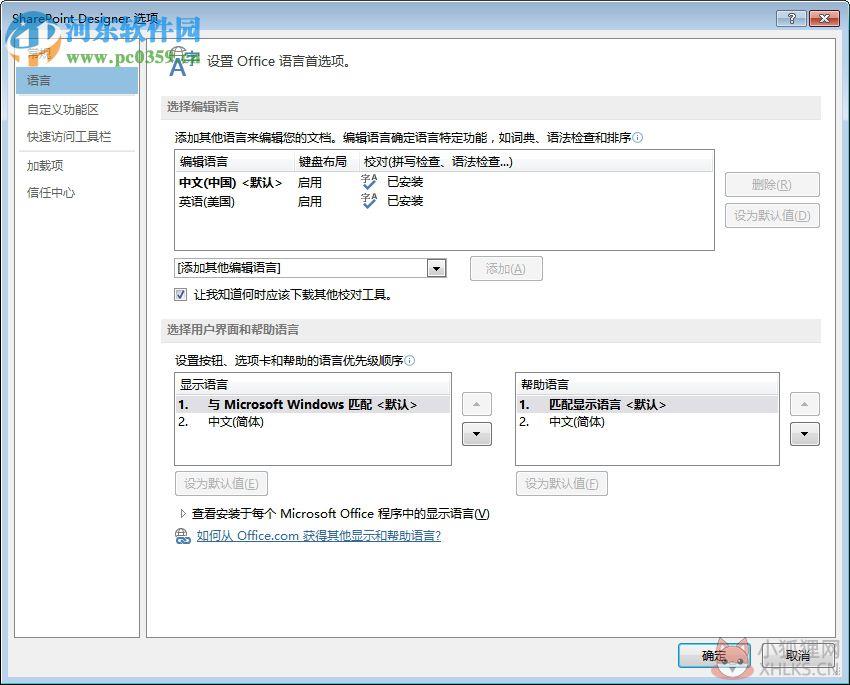Click the info icon after the editing language description
Image resolution: width=850 pixels, height=685 pixels.
(x=638, y=138)
